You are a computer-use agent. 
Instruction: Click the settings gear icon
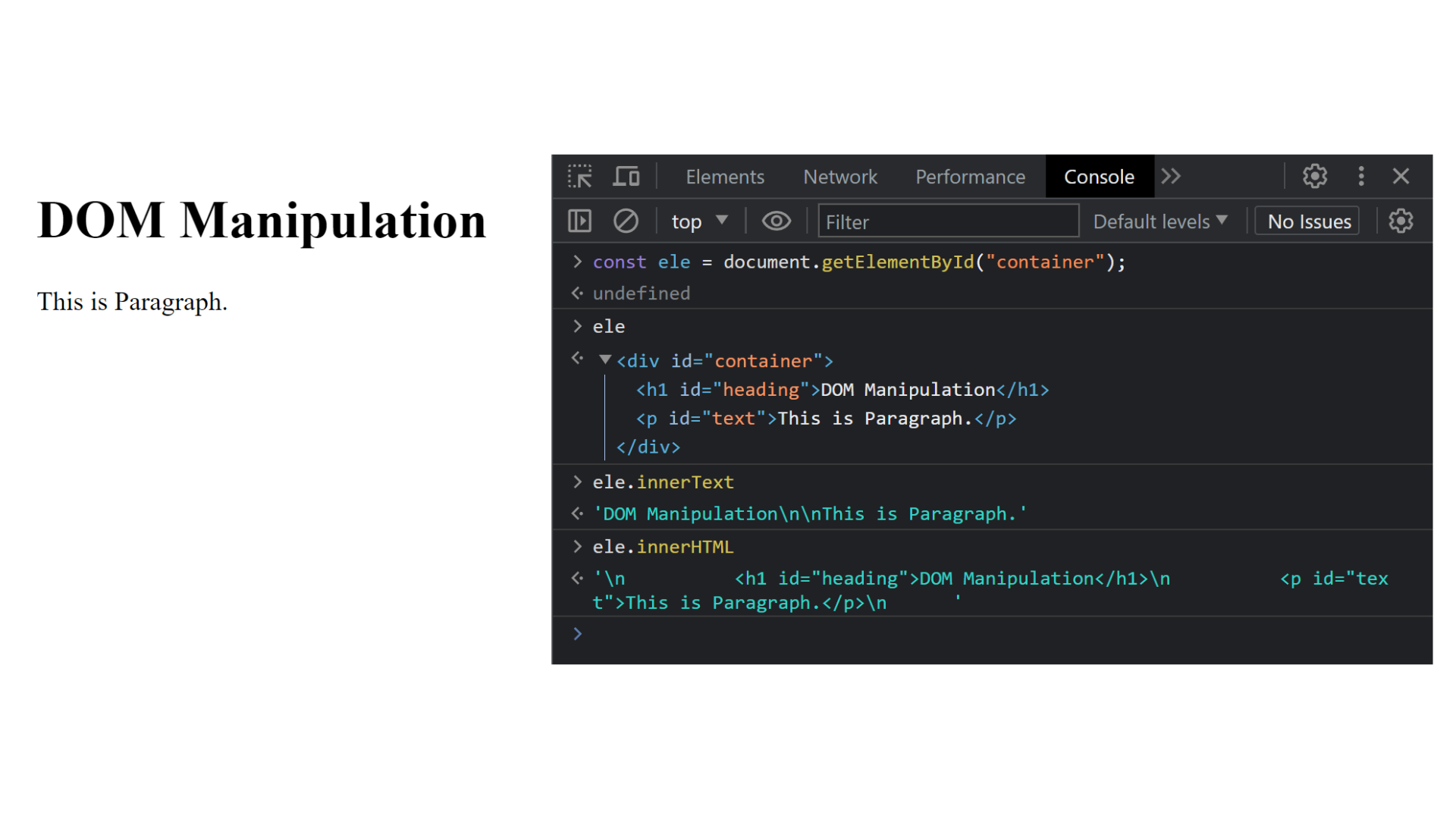tap(1315, 176)
